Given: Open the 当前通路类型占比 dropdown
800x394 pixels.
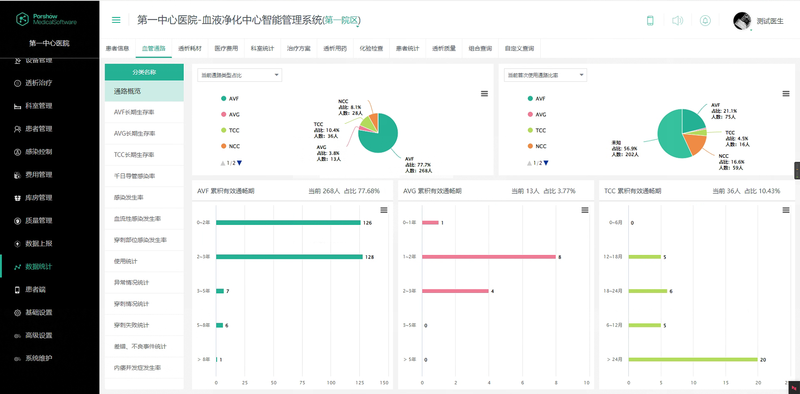Looking at the screenshot, I should 239,75.
